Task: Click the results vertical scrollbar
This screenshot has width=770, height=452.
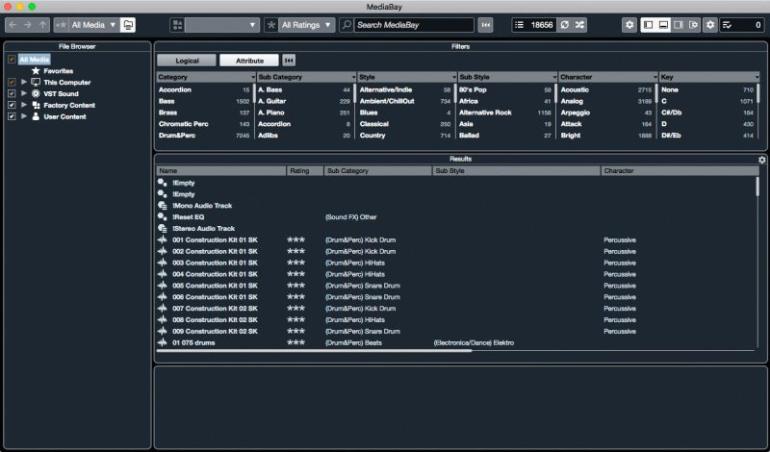Action: click(758, 187)
